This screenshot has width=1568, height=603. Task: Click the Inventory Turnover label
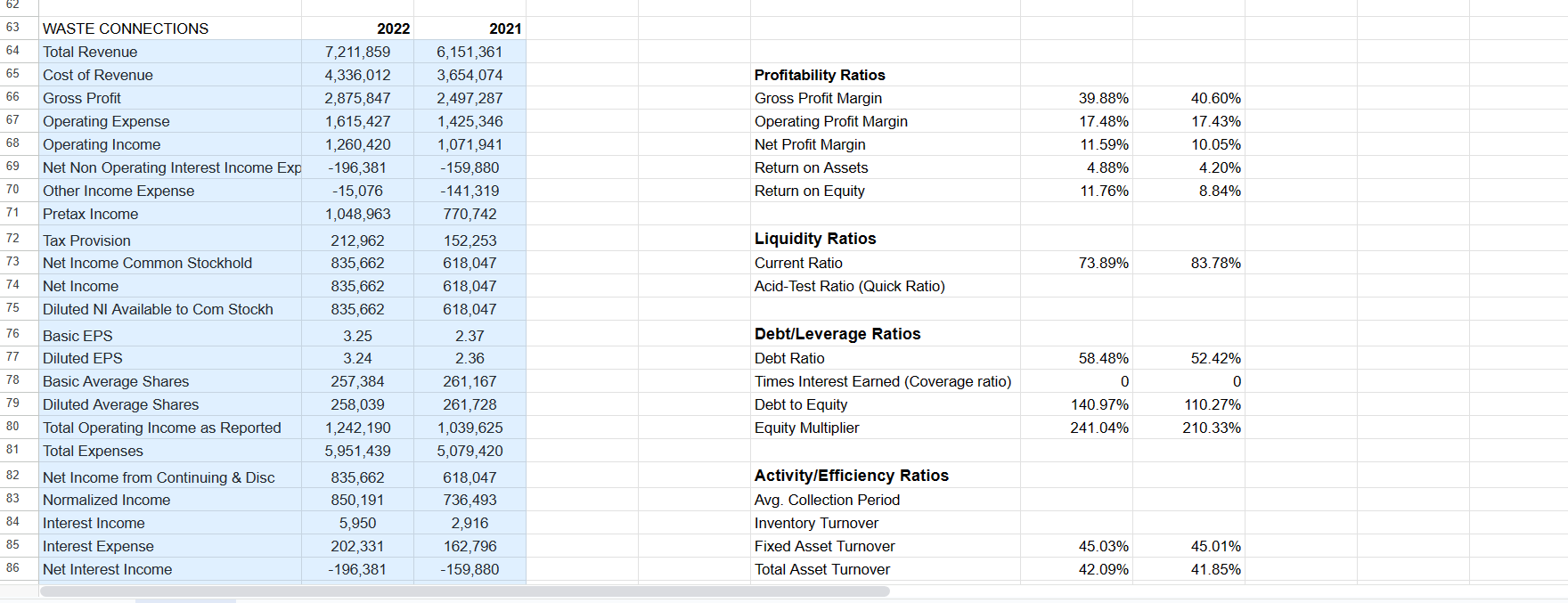coord(816,523)
